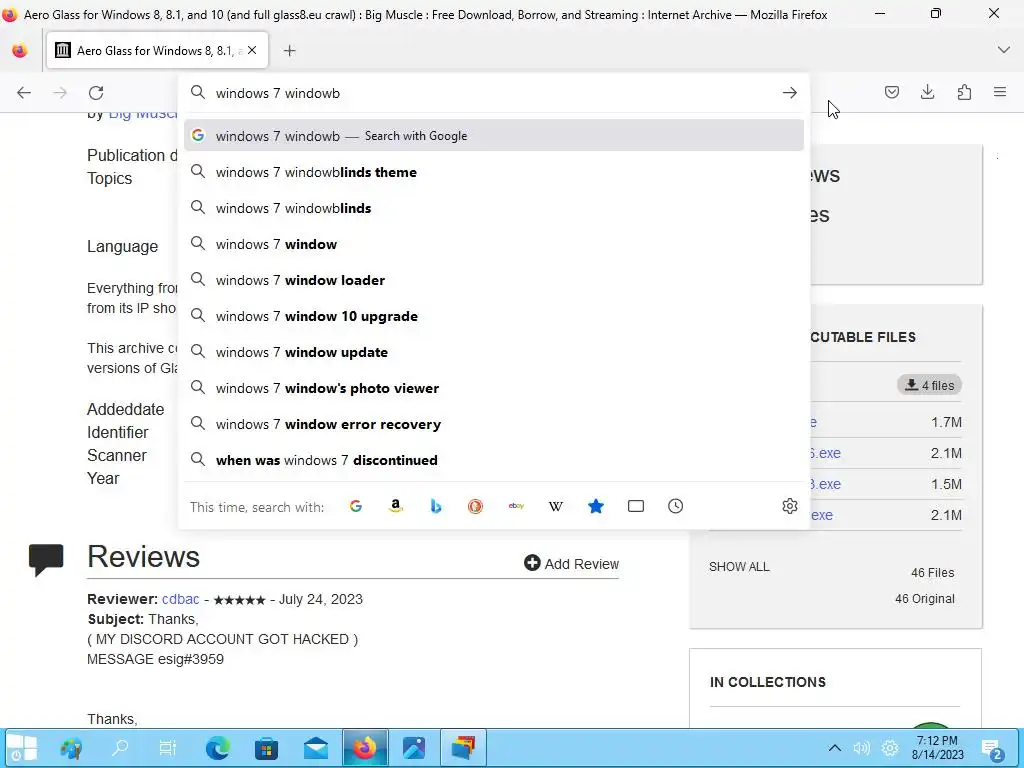Image resolution: width=1024 pixels, height=768 pixels.
Task: Close the Aero Glass tab
Action: click(252, 50)
